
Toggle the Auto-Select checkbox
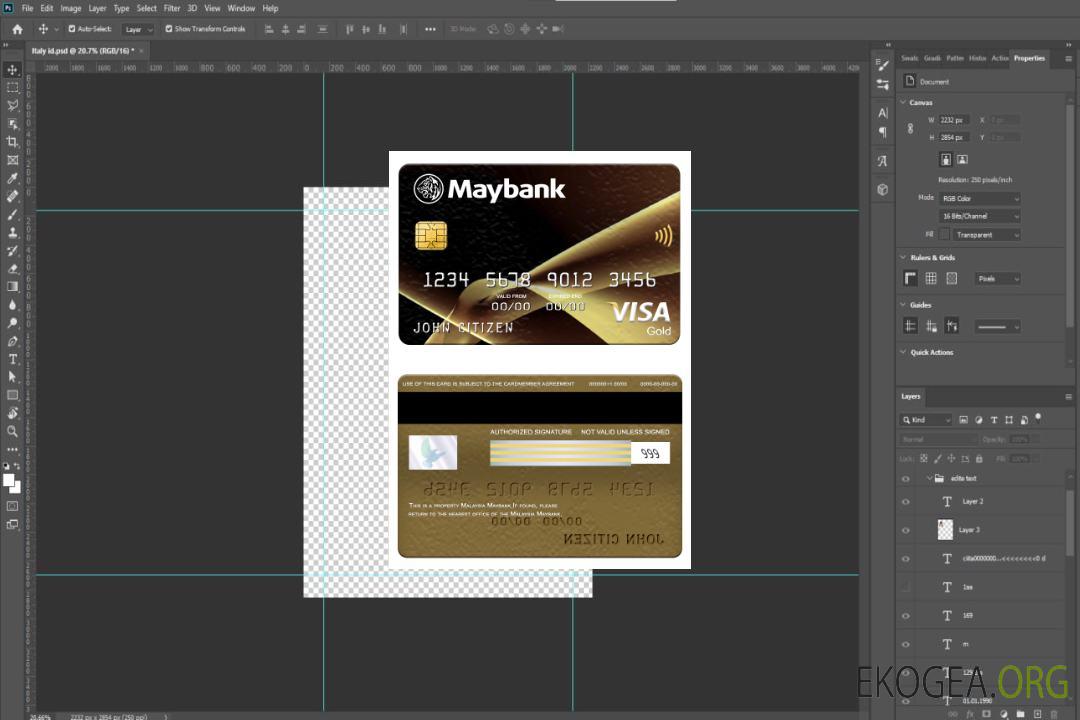click(x=72, y=29)
